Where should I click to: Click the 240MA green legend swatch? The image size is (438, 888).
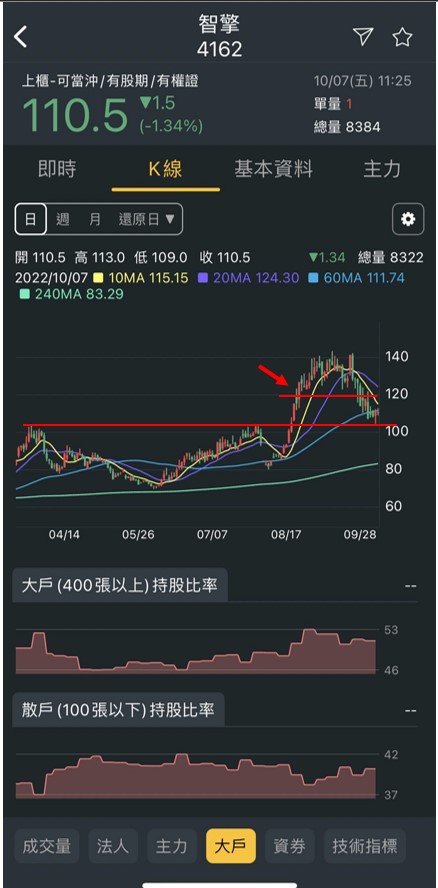23,294
